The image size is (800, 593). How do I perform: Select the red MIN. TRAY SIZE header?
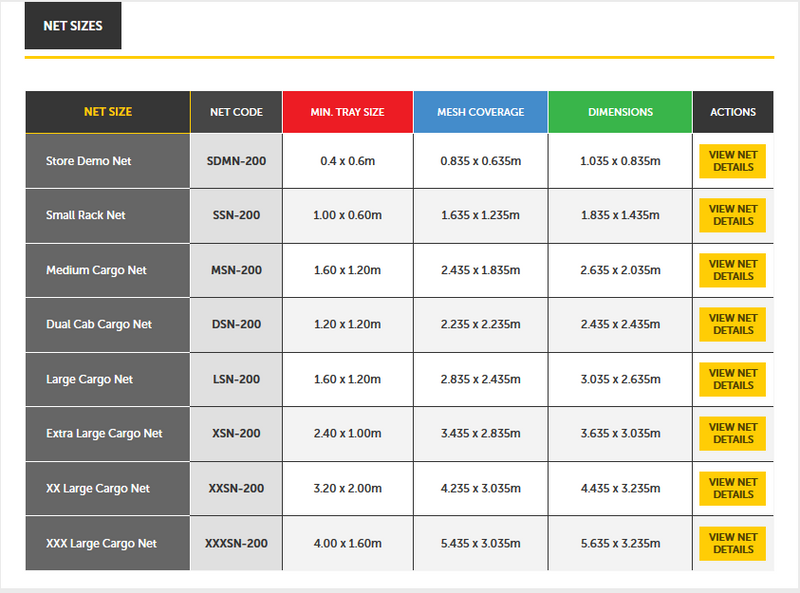tap(347, 112)
